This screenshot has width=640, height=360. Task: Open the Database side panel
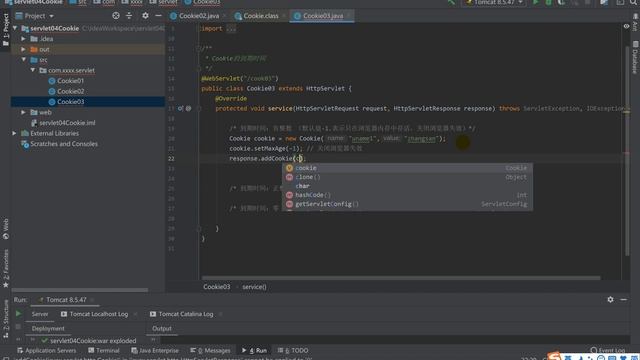(635, 57)
